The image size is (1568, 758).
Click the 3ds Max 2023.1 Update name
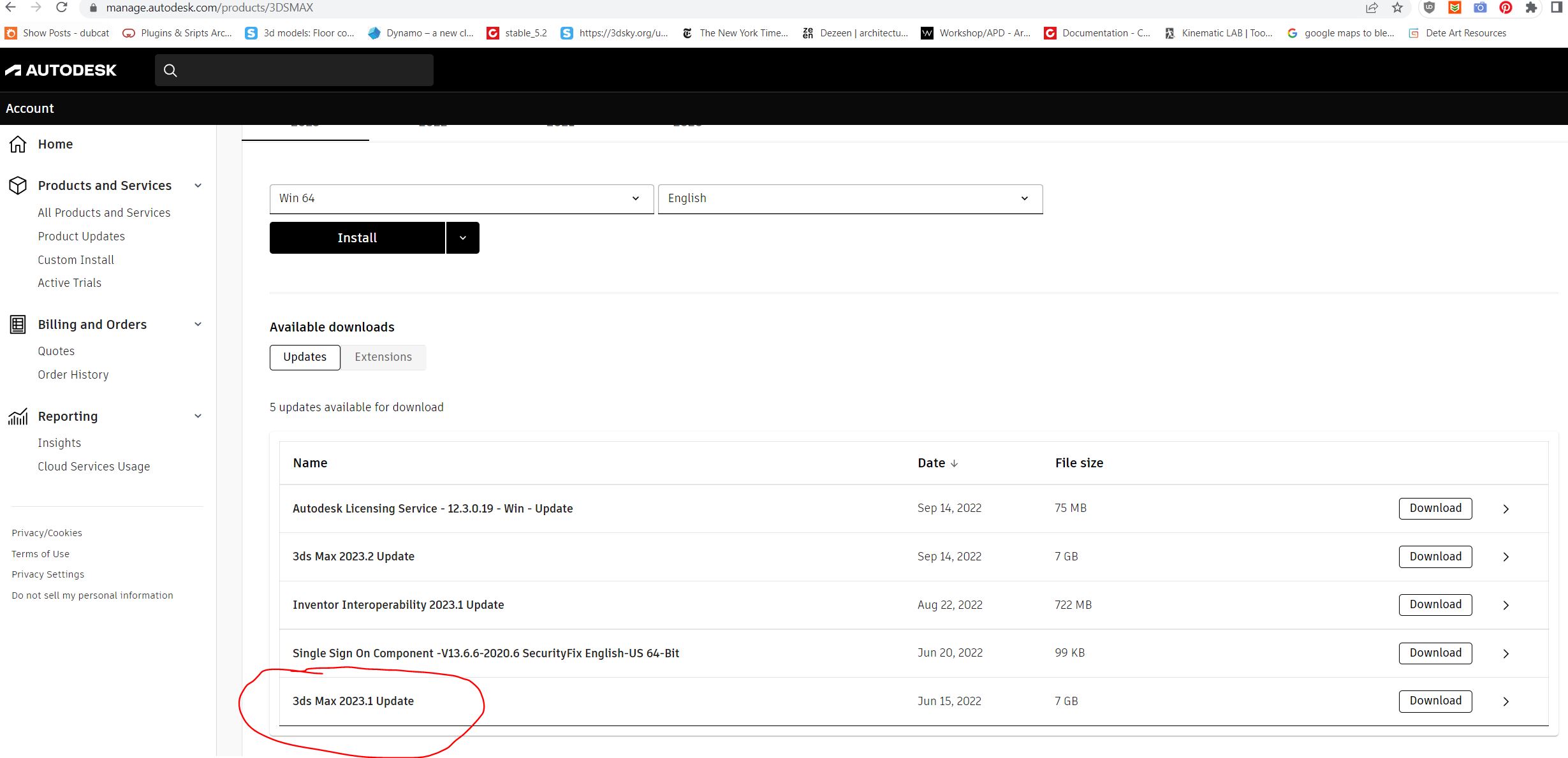point(353,701)
